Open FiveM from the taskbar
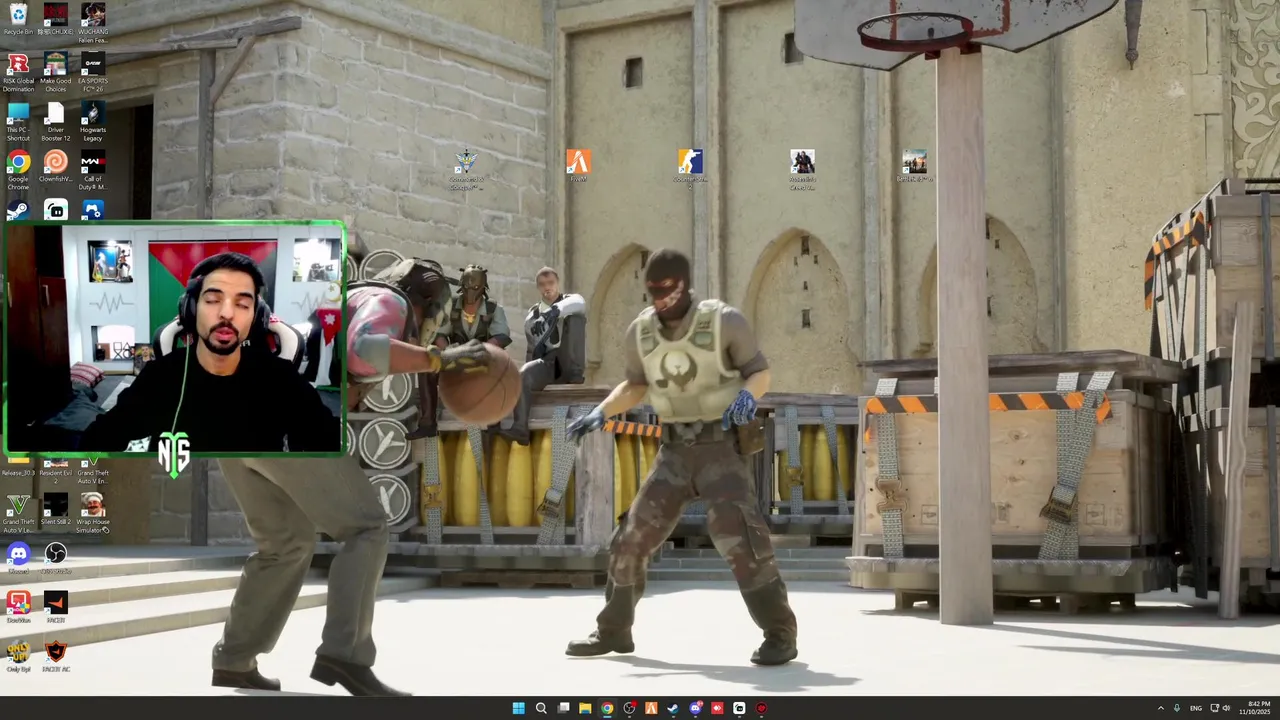 (x=651, y=708)
